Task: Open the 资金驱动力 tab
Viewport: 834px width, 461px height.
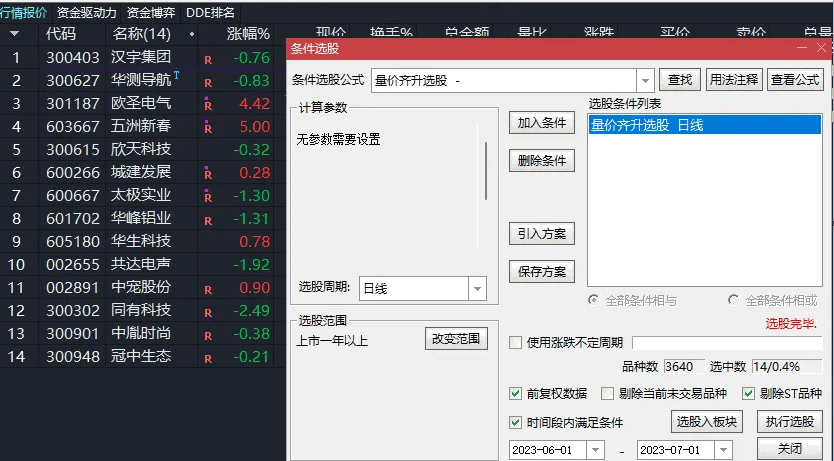Action: click(86, 13)
